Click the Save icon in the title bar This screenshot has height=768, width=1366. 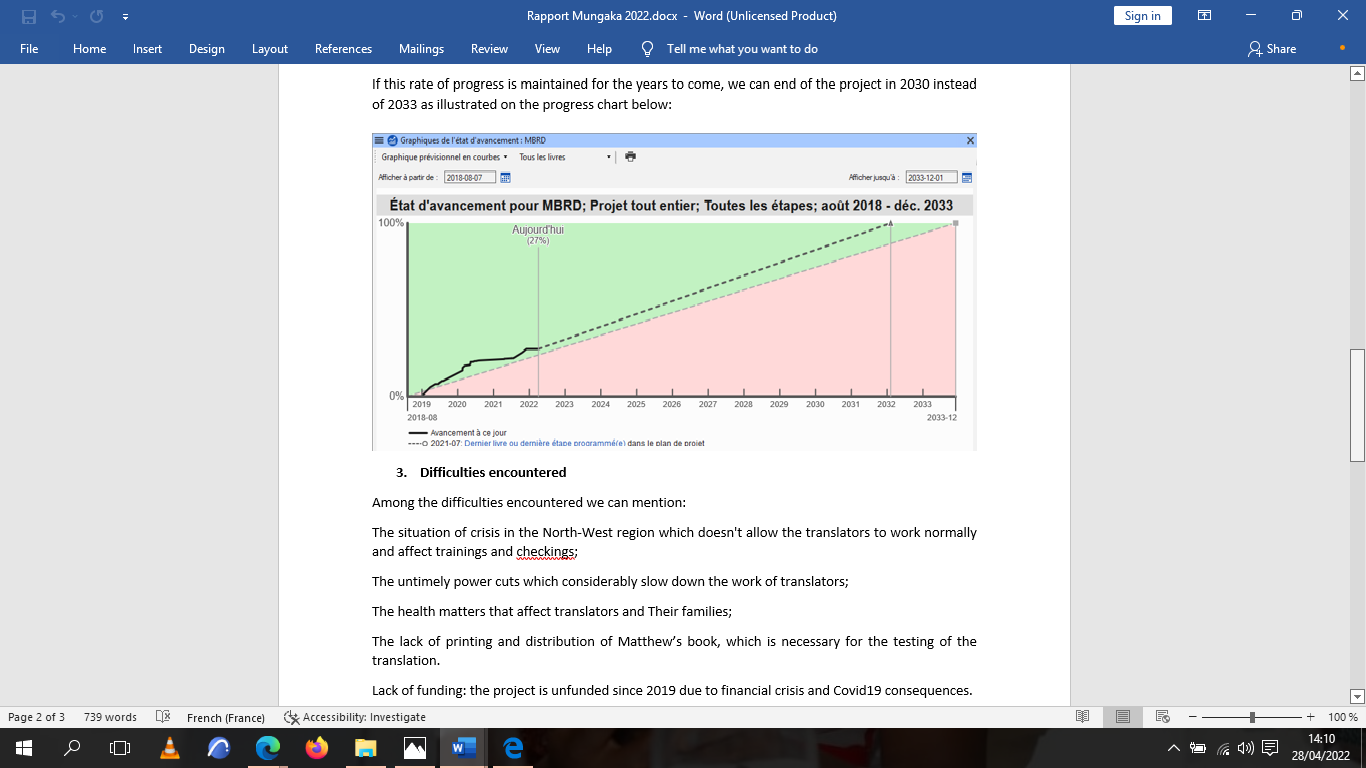pos(29,16)
